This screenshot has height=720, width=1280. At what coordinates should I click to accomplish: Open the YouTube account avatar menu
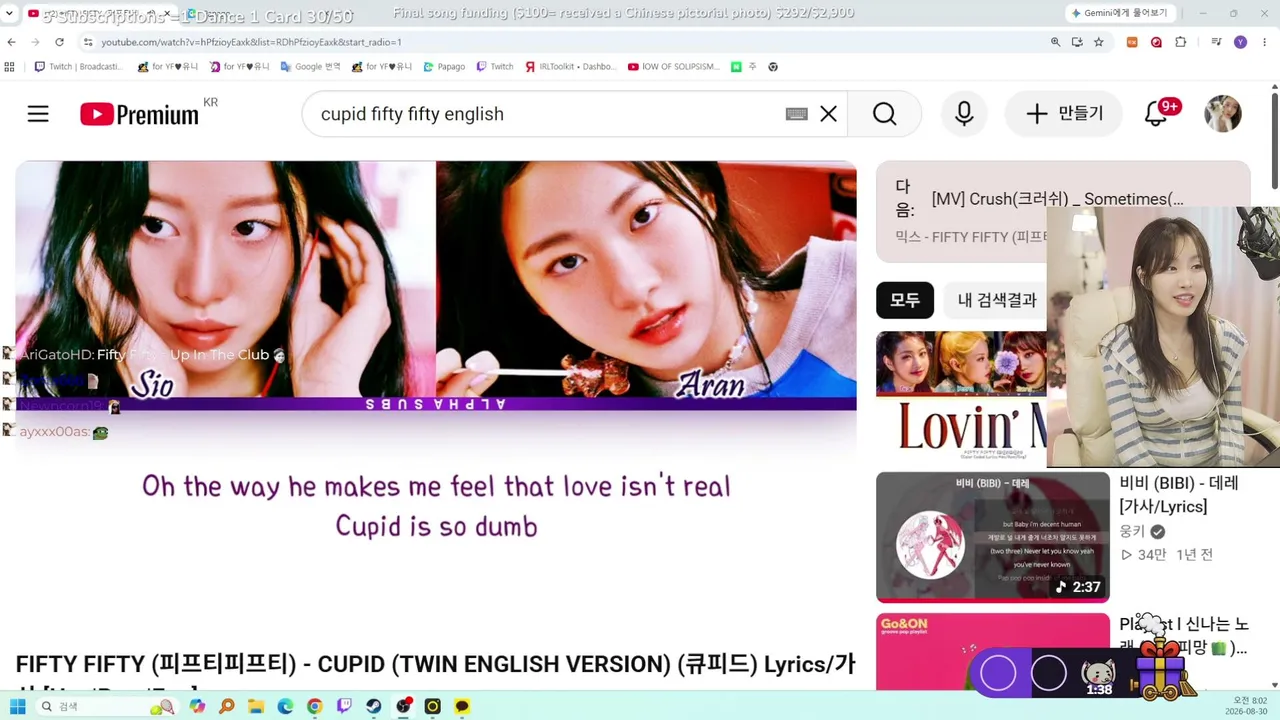tap(1223, 114)
